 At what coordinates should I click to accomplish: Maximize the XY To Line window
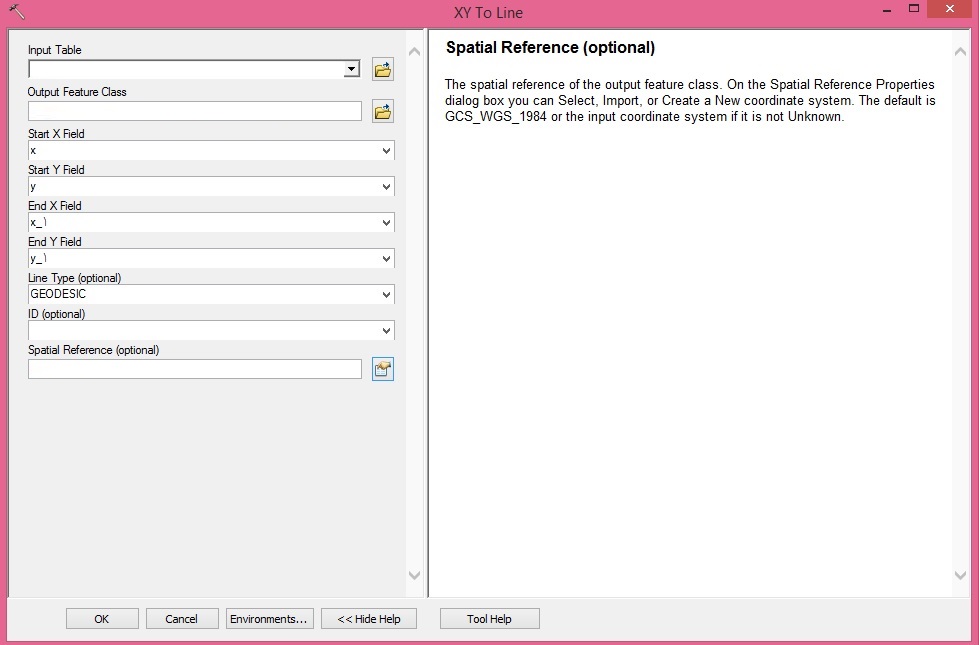coord(914,9)
